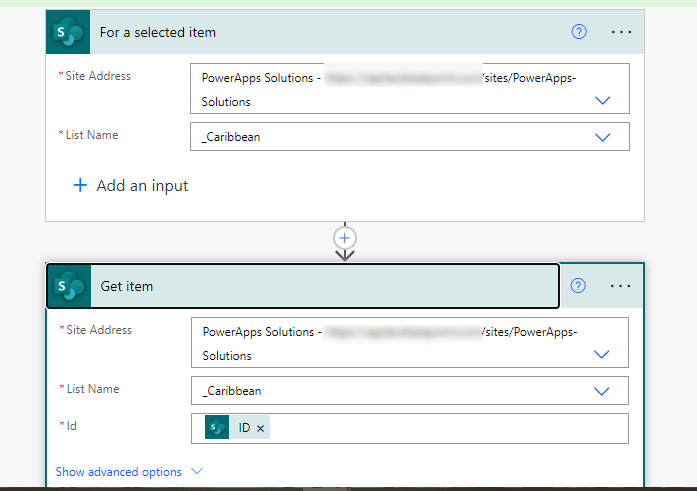
Task: Click the plus icon beside 'Add an input'
Action: [x=80, y=185]
